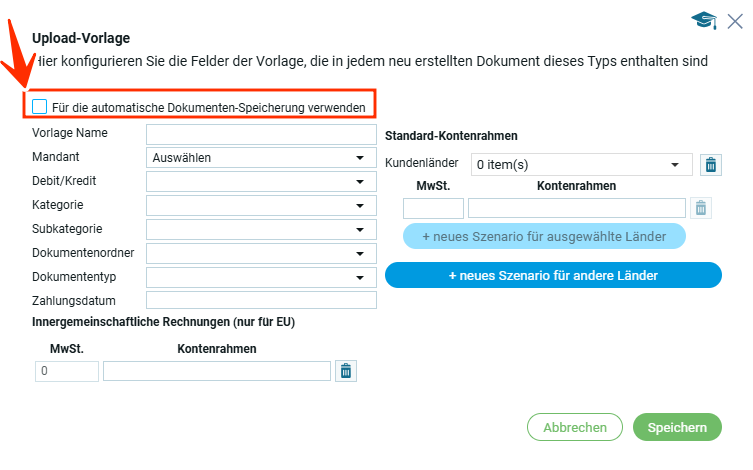Screen dimensions: 753x470
Task: Open the graduation cap tutorial icon
Action: tap(704, 20)
